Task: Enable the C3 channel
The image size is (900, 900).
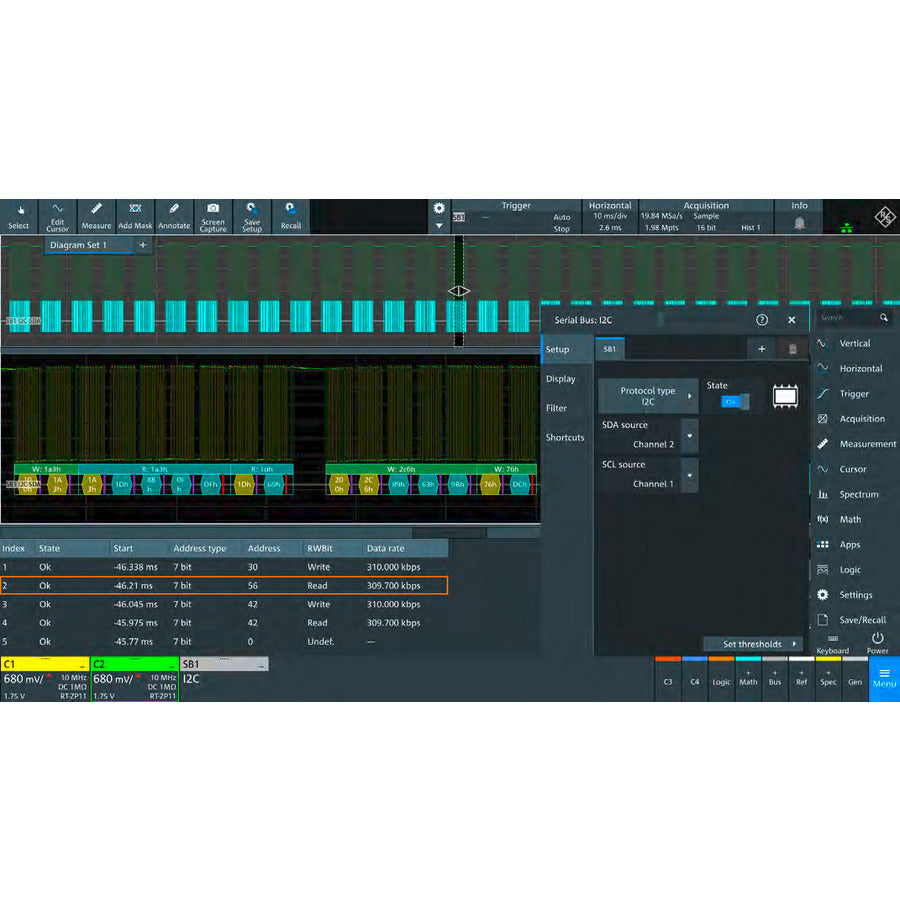Action: click(668, 681)
